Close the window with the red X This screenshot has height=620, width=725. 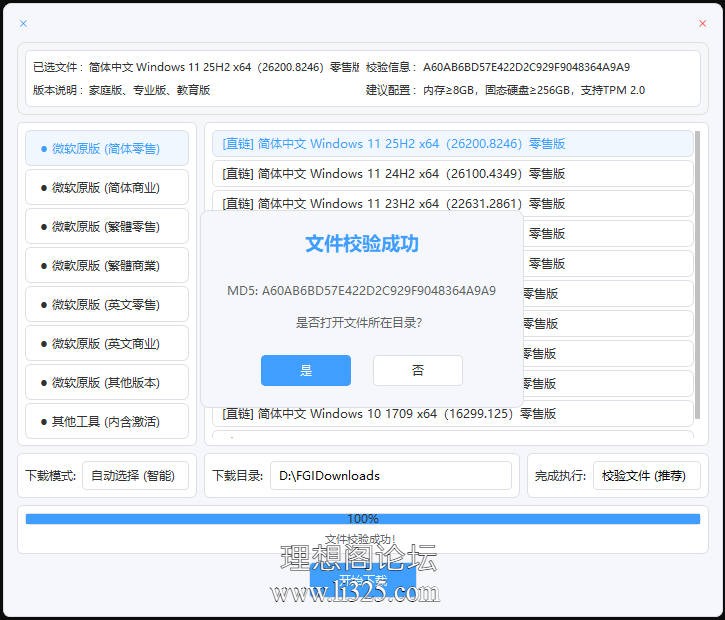coord(702,23)
